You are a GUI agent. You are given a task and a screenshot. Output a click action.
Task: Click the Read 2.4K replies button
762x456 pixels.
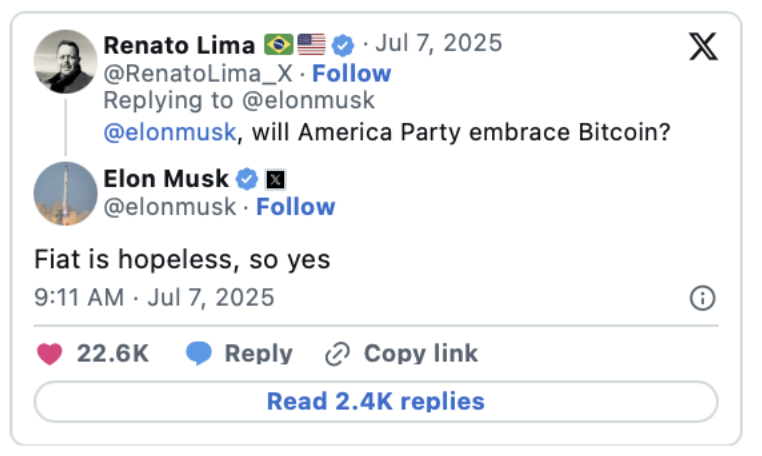point(375,402)
